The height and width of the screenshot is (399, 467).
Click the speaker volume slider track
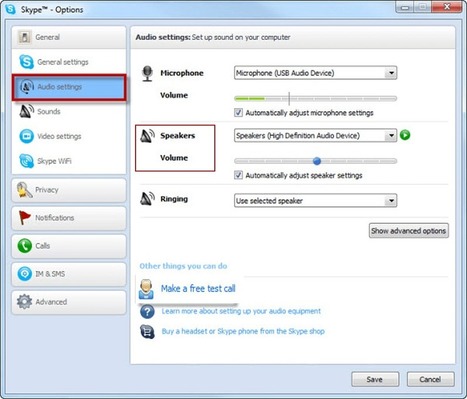[x=315, y=161]
